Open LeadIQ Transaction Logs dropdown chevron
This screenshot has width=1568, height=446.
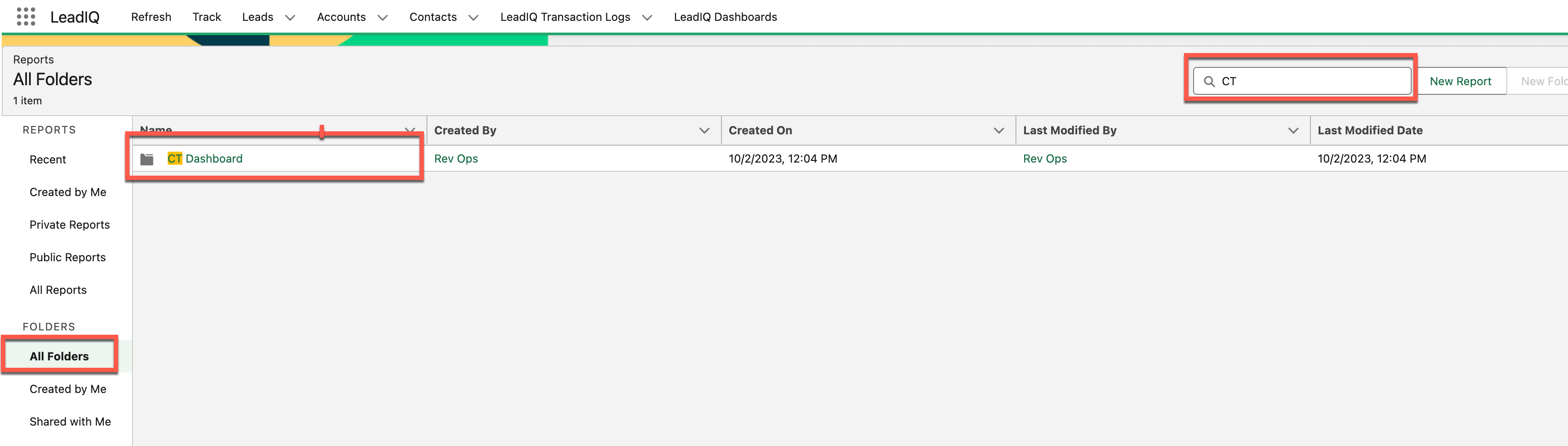(647, 18)
